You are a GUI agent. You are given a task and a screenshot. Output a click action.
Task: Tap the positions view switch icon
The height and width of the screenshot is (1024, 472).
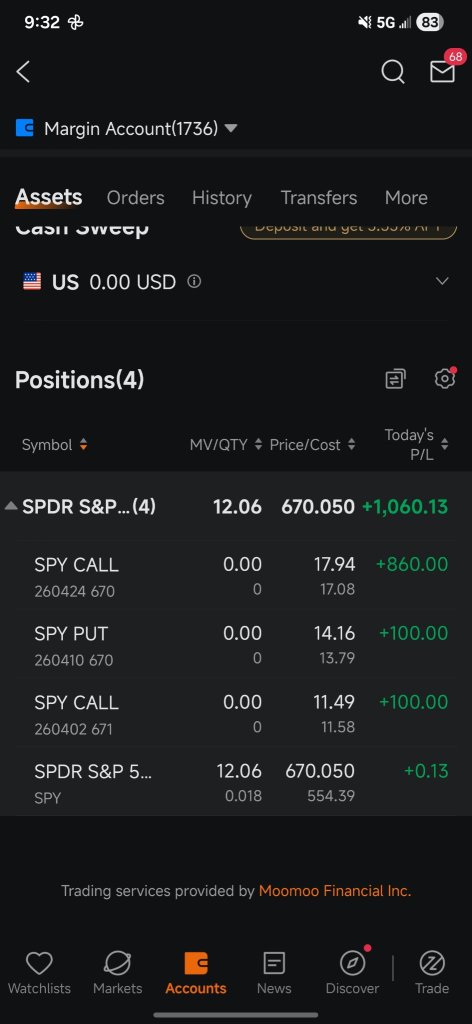[x=395, y=379]
